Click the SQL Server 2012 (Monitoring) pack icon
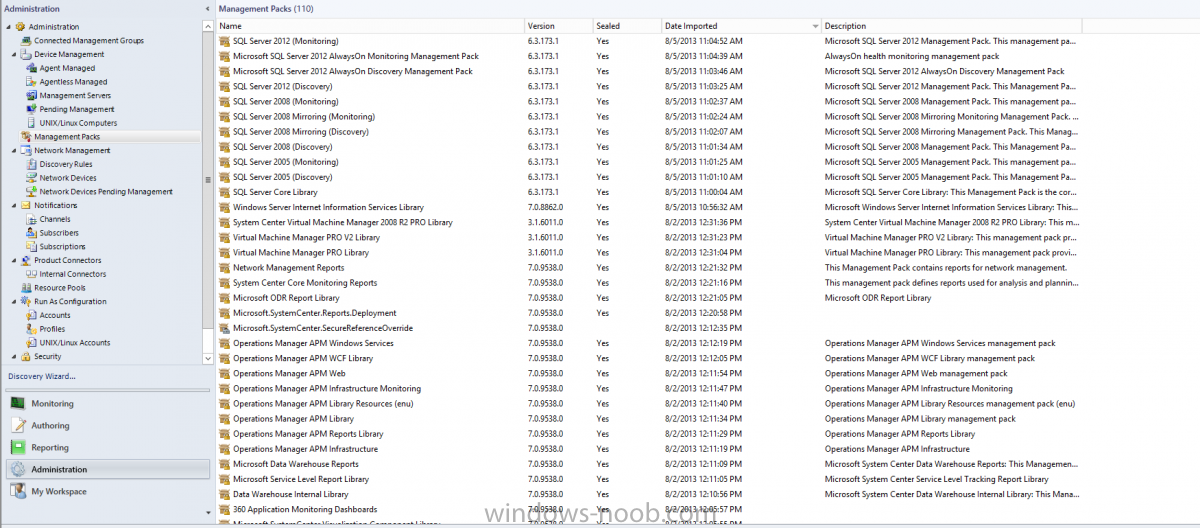Viewport: 1200px width, 528px height. click(x=224, y=41)
